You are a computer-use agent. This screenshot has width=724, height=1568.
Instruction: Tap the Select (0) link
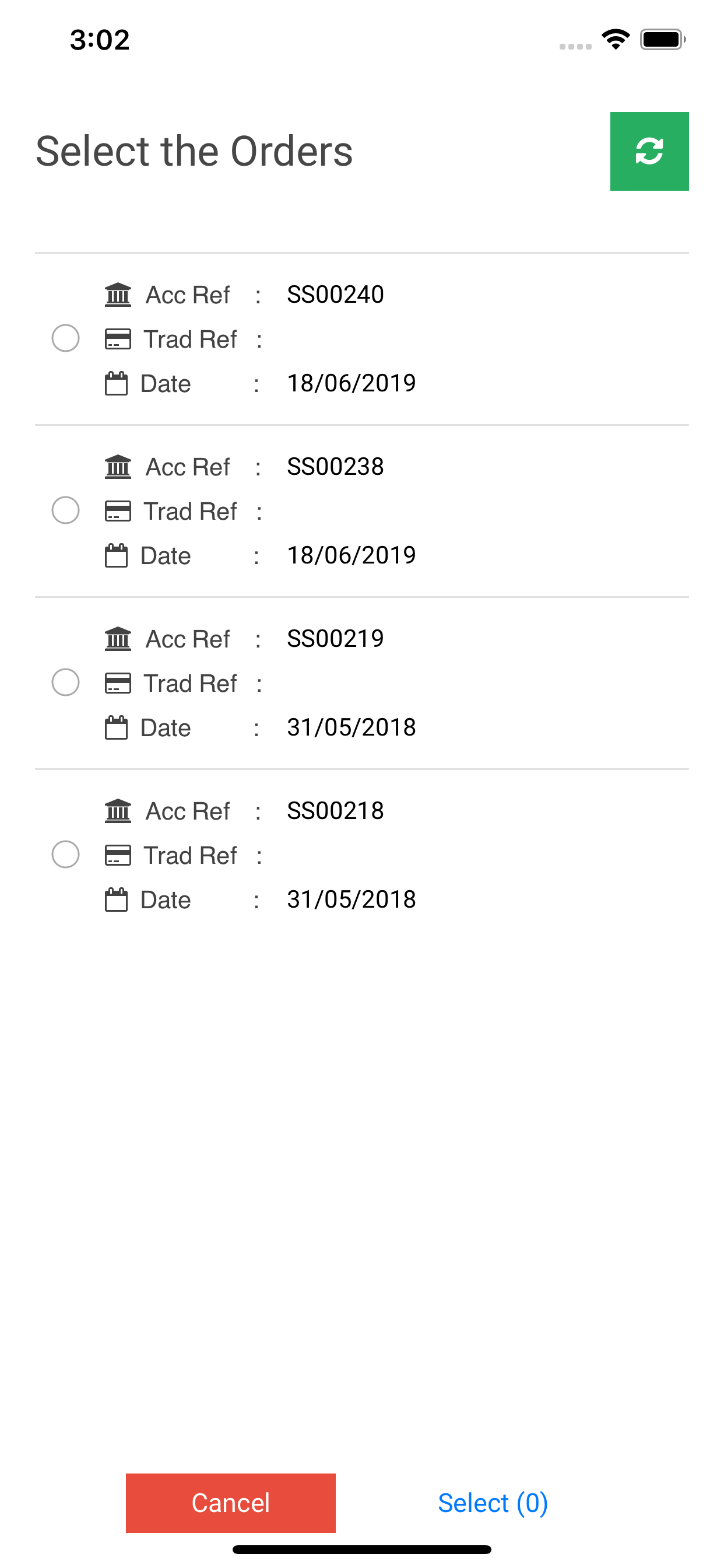click(x=492, y=1503)
